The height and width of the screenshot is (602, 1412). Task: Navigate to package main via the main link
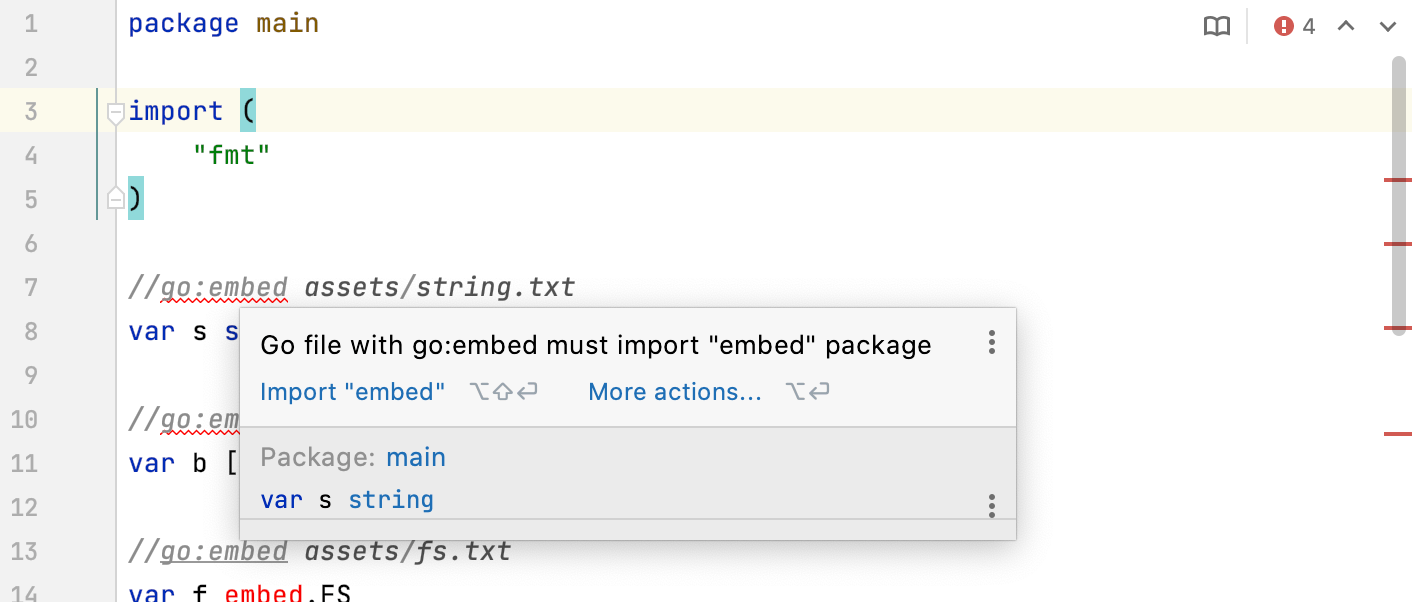(416, 457)
